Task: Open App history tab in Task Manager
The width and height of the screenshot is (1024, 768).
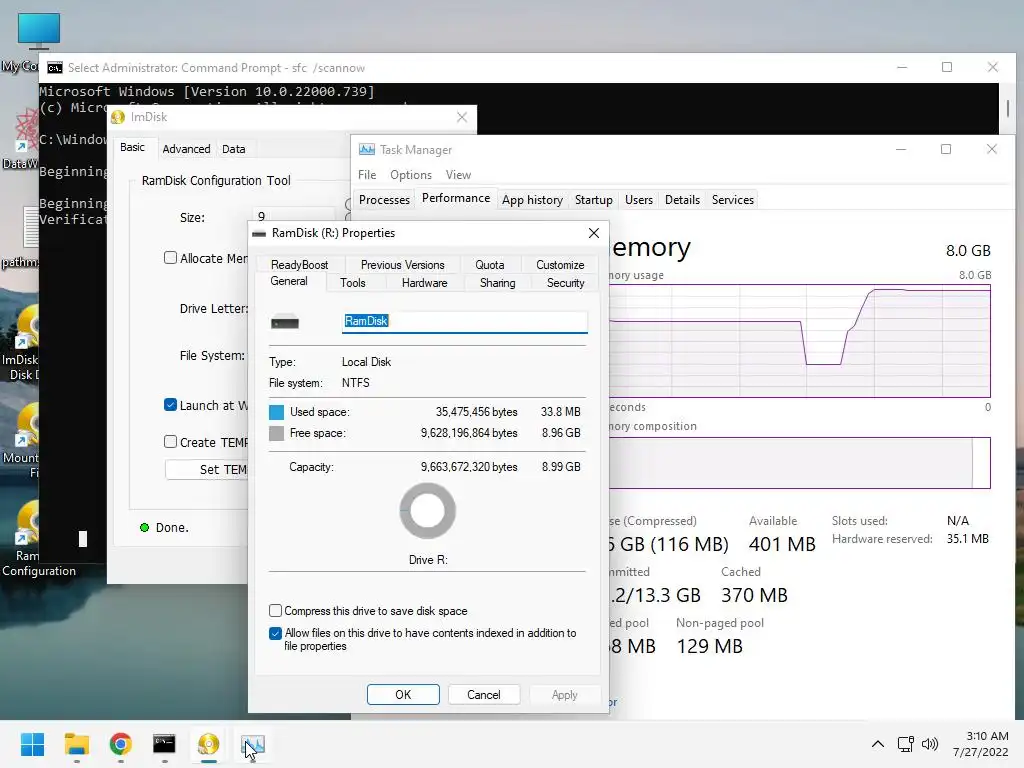Action: coord(532,200)
